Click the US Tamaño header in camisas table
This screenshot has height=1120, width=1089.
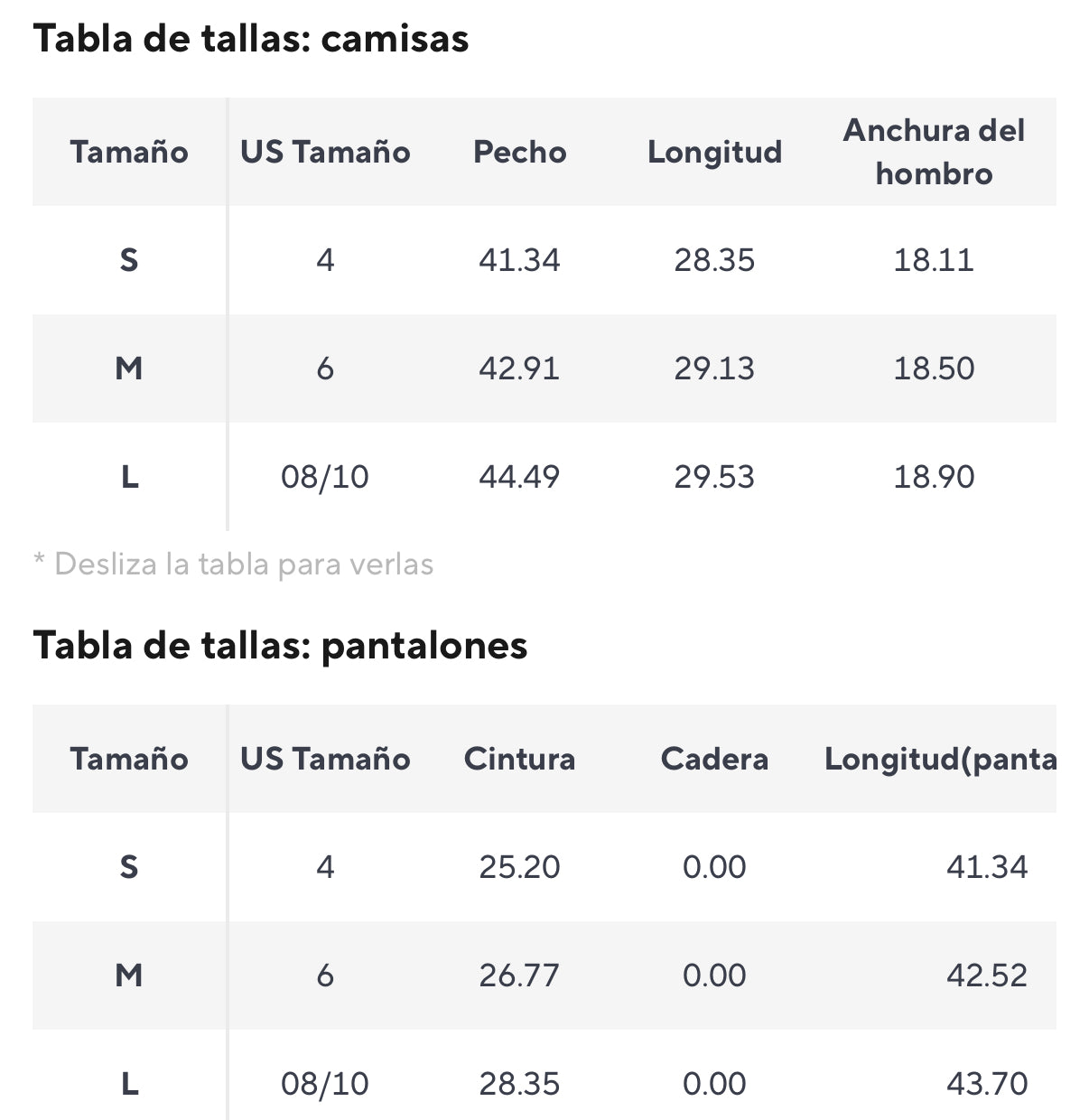(x=325, y=152)
